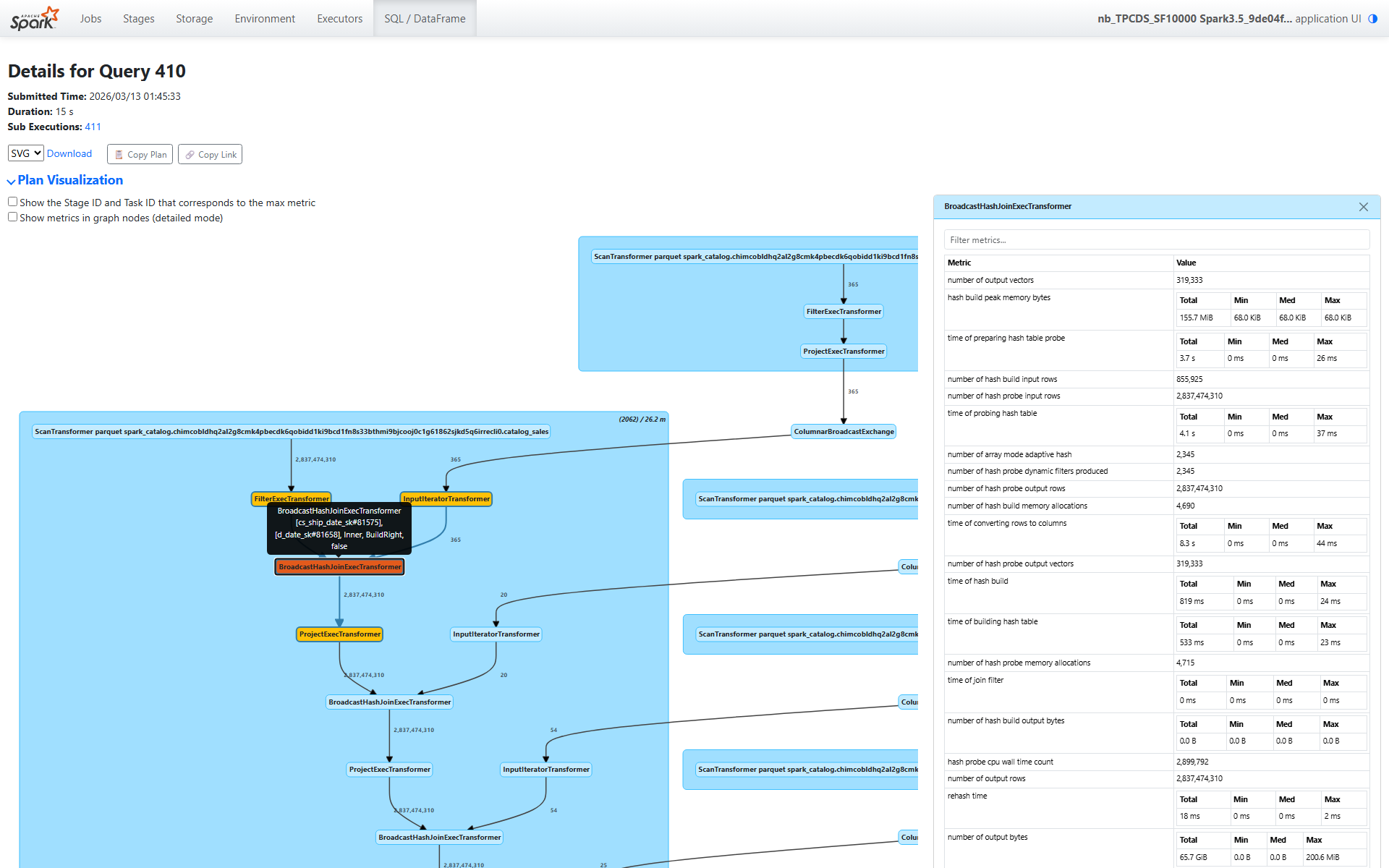1389x868 pixels.
Task: Click the Copy Link button
Action: click(210, 154)
